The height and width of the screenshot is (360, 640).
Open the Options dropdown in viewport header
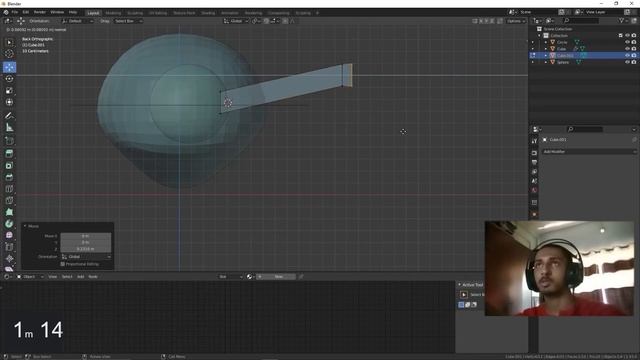[x=516, y=21]
